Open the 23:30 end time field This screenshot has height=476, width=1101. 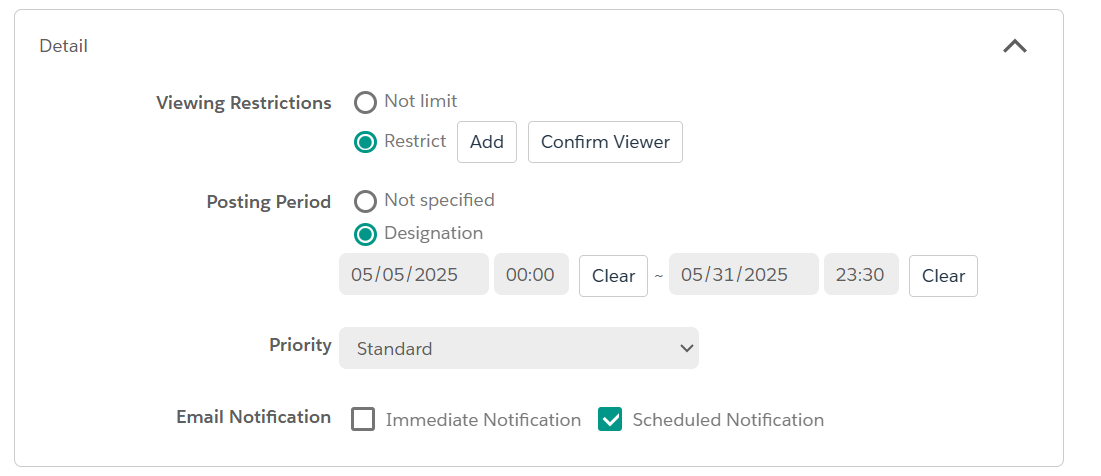click(x=862, y=275)
